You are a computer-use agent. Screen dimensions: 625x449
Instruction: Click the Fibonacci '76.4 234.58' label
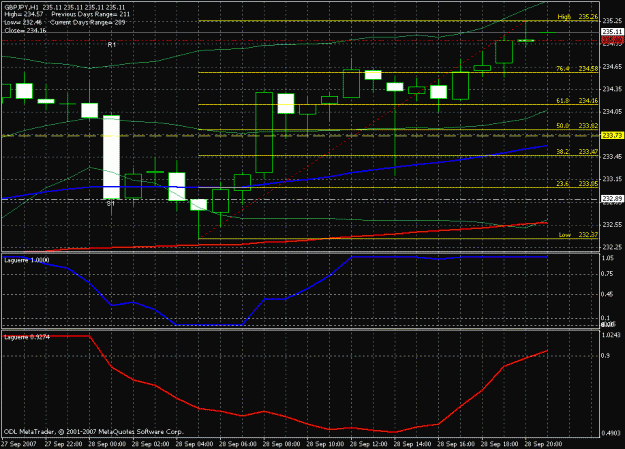pyautogui.click(x=577, y=69)
